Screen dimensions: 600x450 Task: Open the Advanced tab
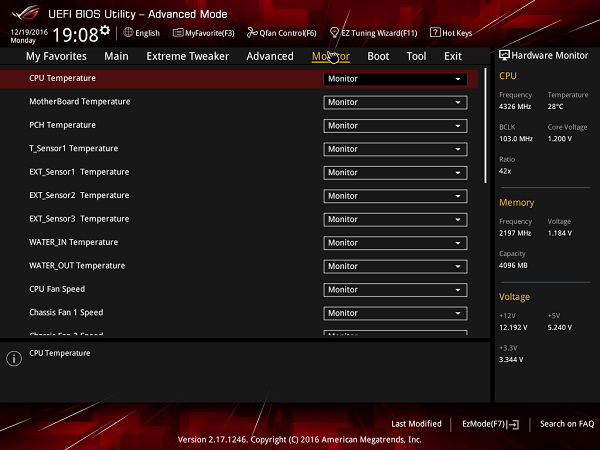pos(270,56)
